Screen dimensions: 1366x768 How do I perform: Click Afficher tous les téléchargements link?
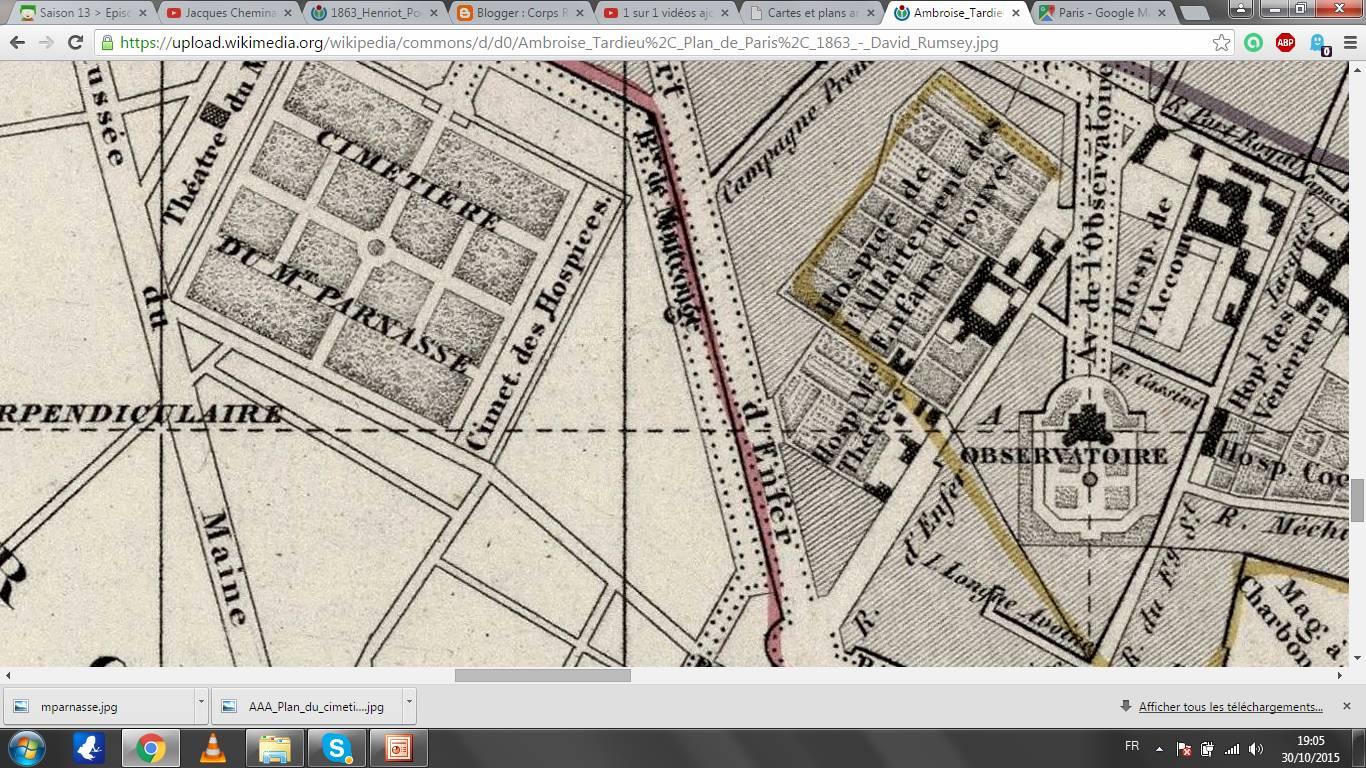click(1230, 706)
